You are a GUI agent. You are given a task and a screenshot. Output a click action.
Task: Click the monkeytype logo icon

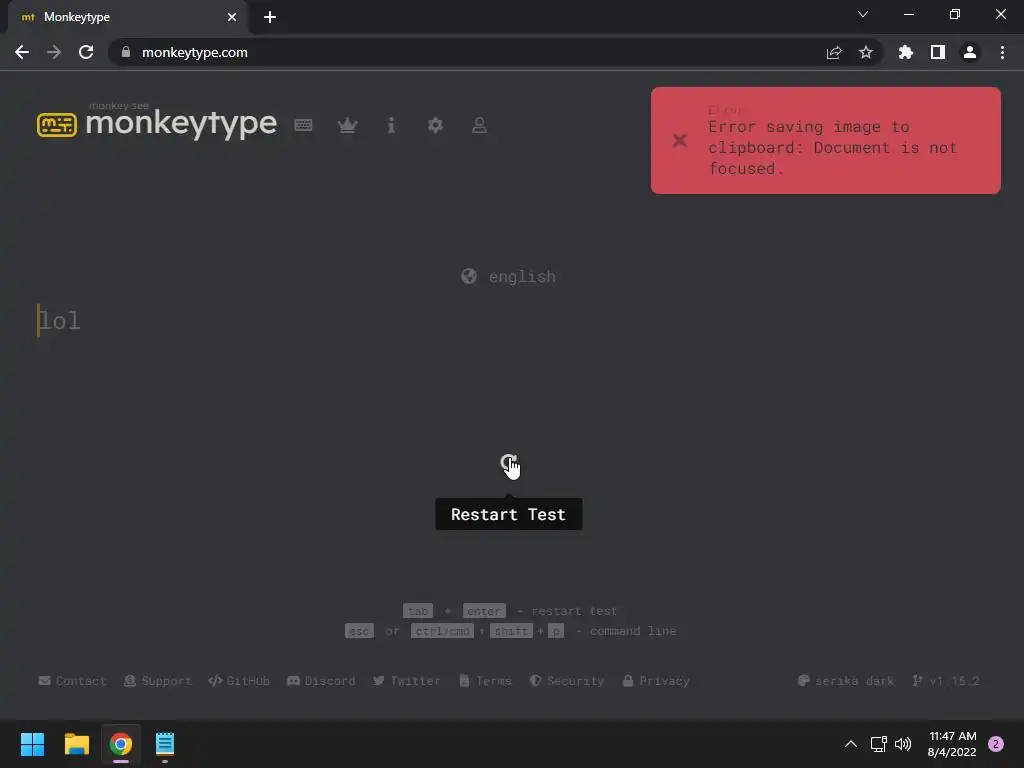click(57, 125)
